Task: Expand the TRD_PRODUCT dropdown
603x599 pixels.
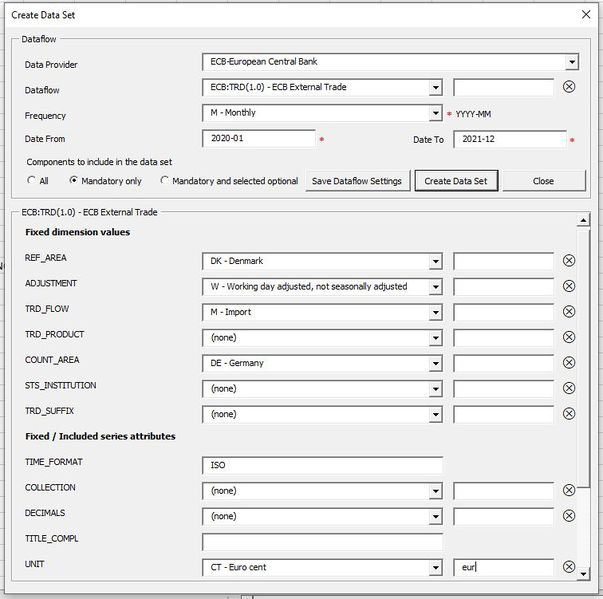Action: [x=435, y=338]
